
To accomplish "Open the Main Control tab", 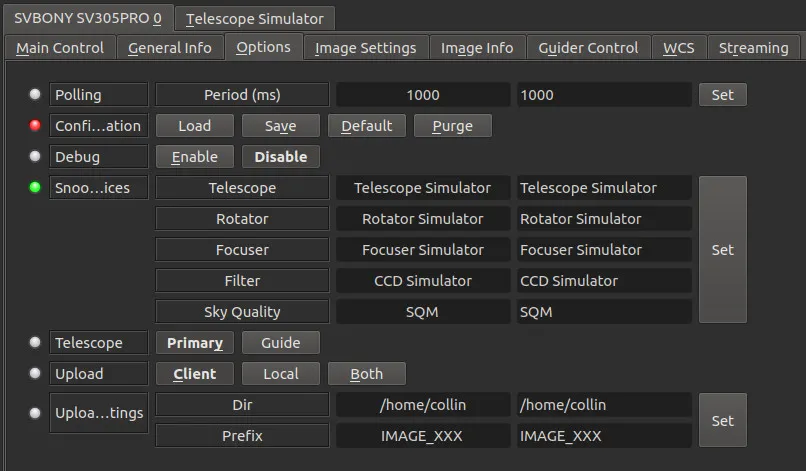I will click(60, 48).
